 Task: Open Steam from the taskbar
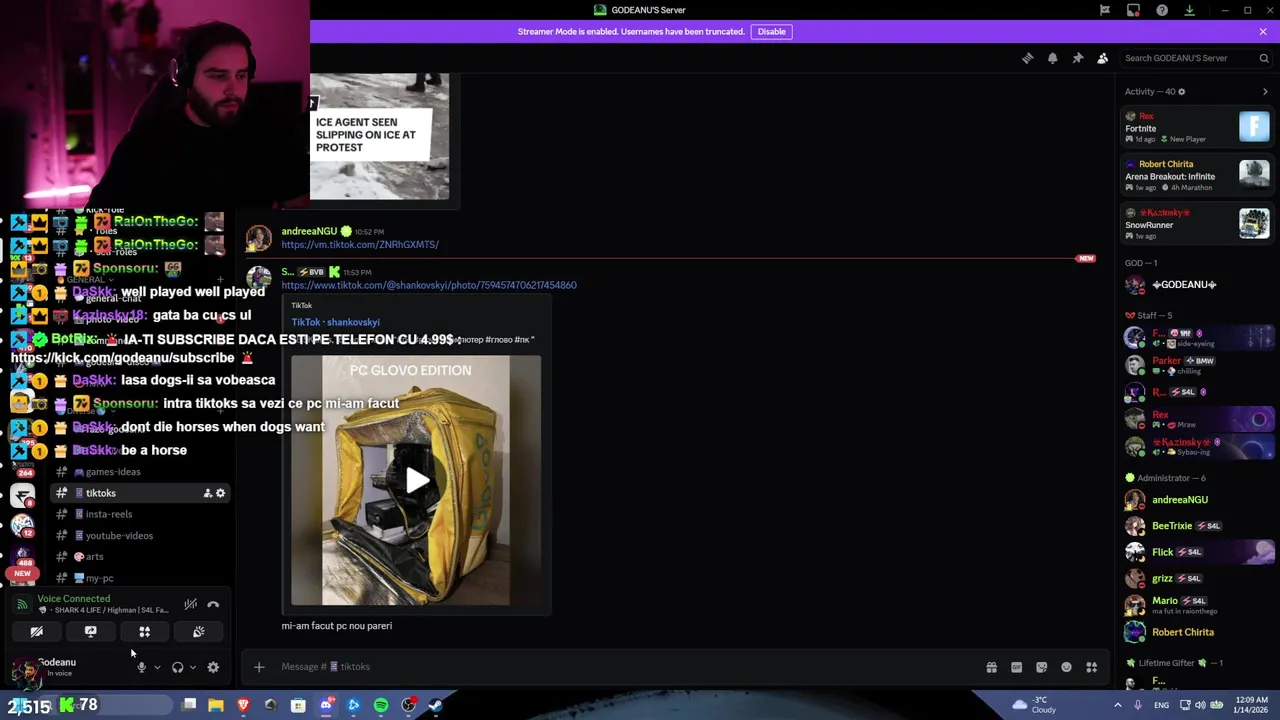[436, 706]
